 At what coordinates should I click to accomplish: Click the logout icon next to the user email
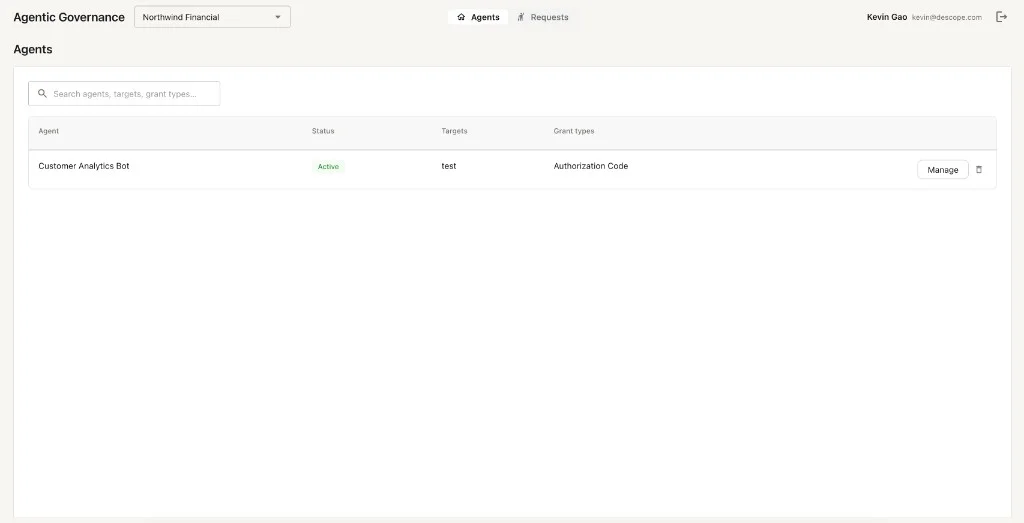pos(1001,17)
